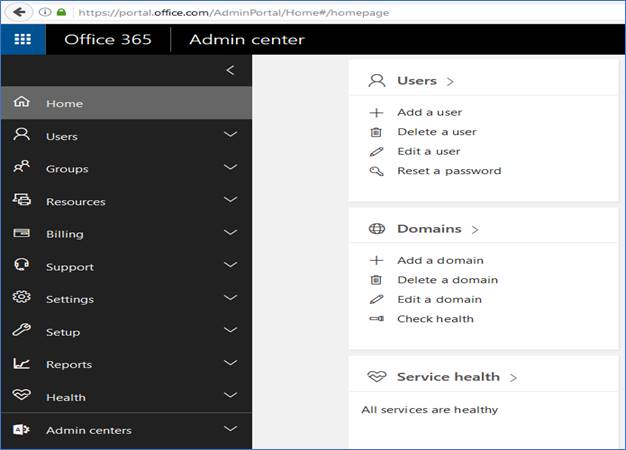Image resolution: width=626 pixels, height=450 pixels.
Task: Expand the Groups menu chevron
Action: (230, 167)
